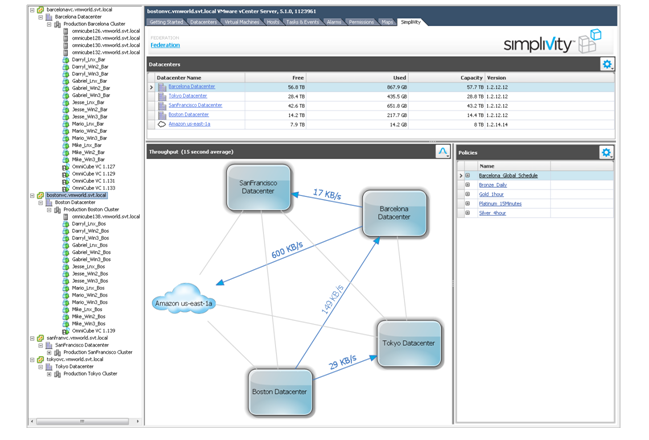This screenshot has width=649, height=440.
Task: Switch to the Getting Started tab
Action: [x=166, y=22]
